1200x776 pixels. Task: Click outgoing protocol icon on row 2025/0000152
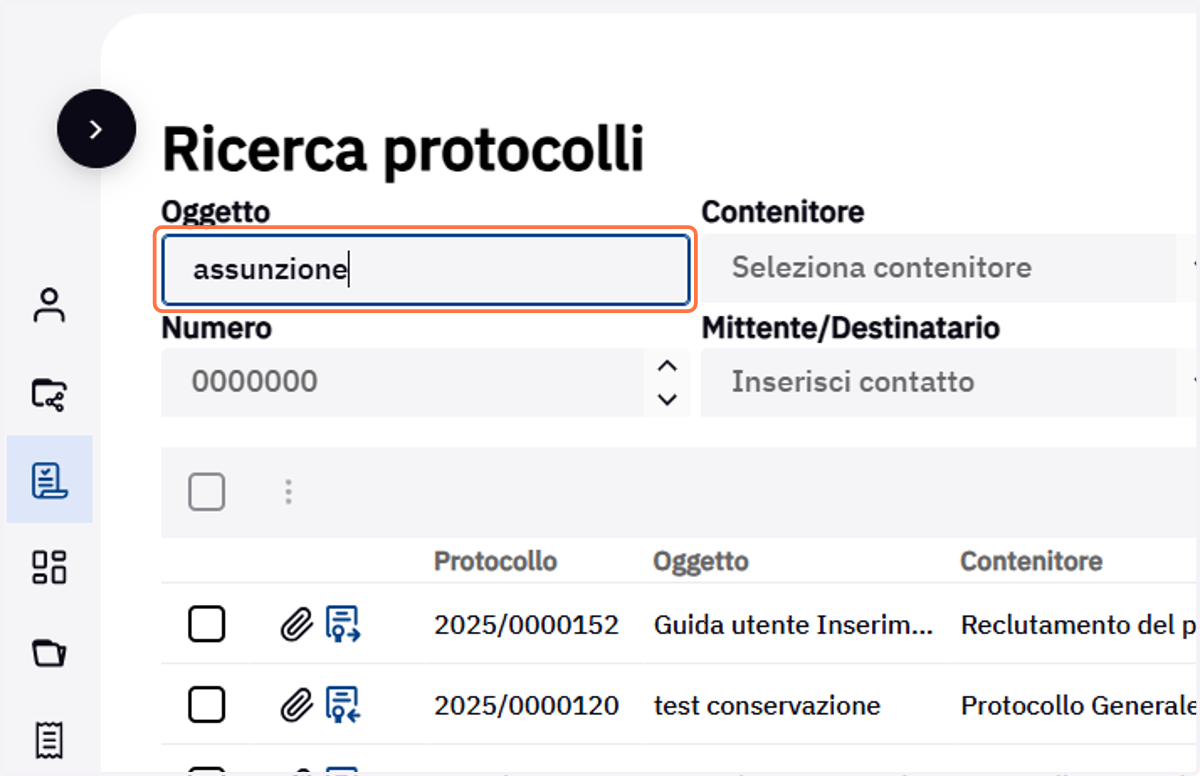[343, 625]
